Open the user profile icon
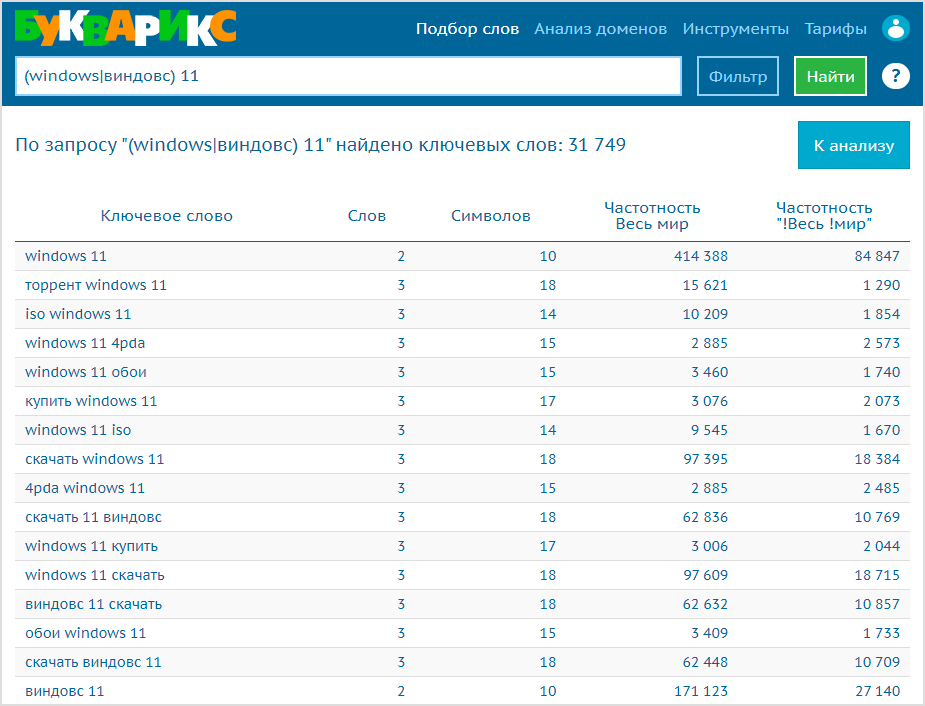This screenshot has height=706, width=925. (896, 28)
